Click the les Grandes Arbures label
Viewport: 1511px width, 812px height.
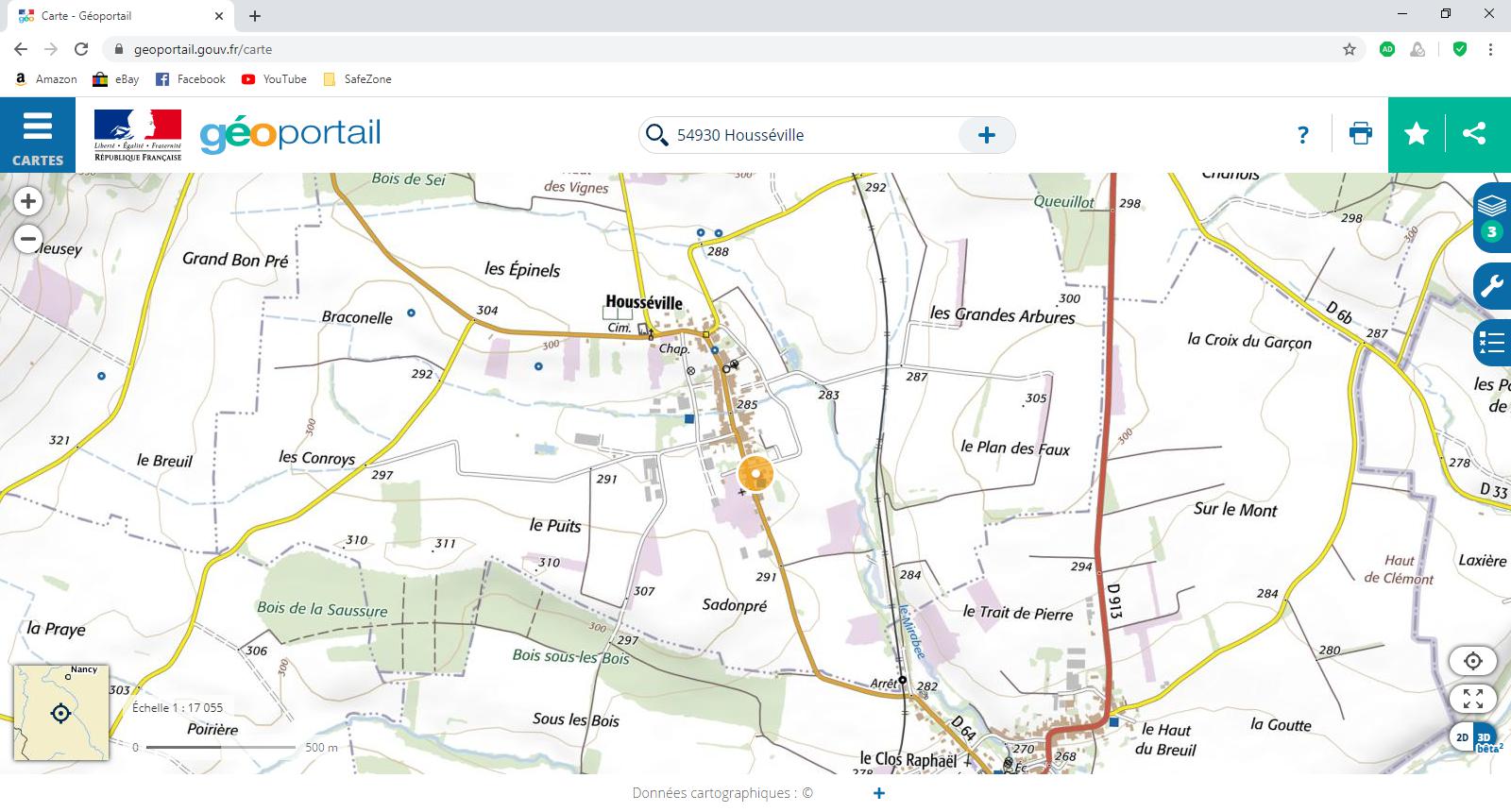pos(1003,314)
